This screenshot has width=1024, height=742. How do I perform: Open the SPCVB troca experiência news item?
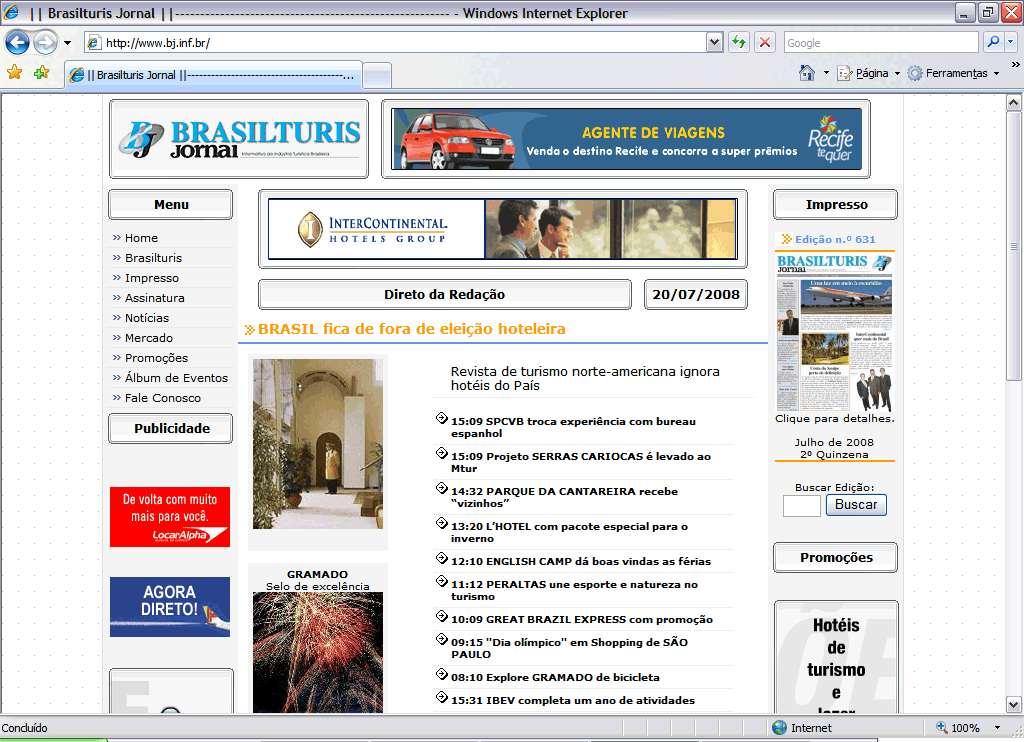tap(573, 427)
